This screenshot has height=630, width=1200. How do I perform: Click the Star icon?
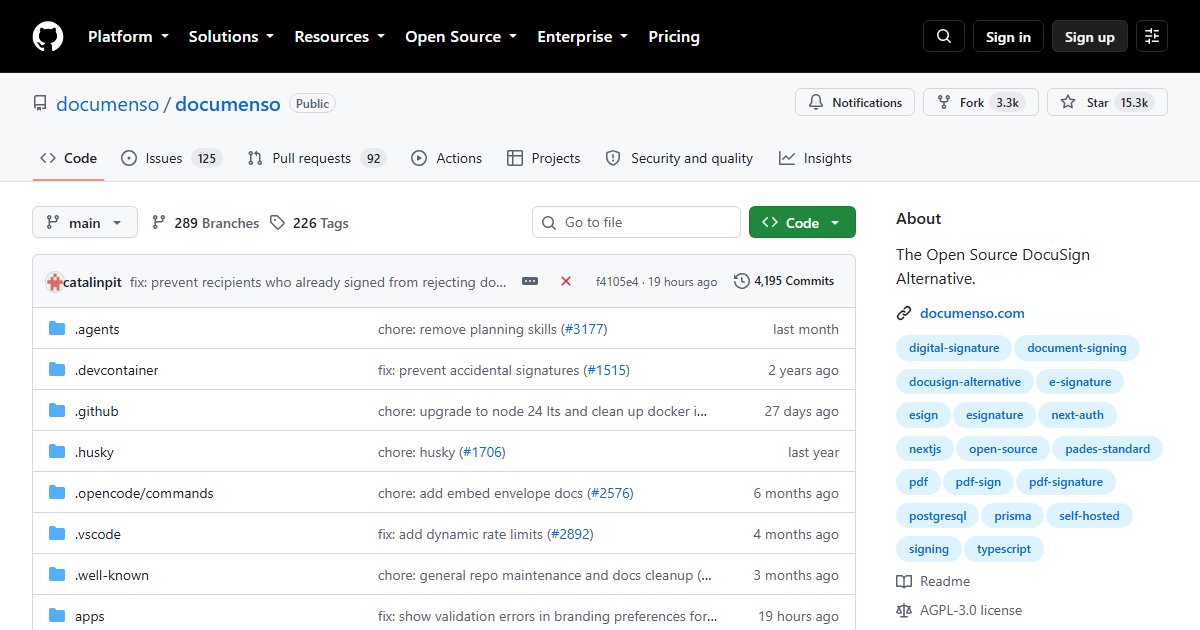coord(1068,102)
